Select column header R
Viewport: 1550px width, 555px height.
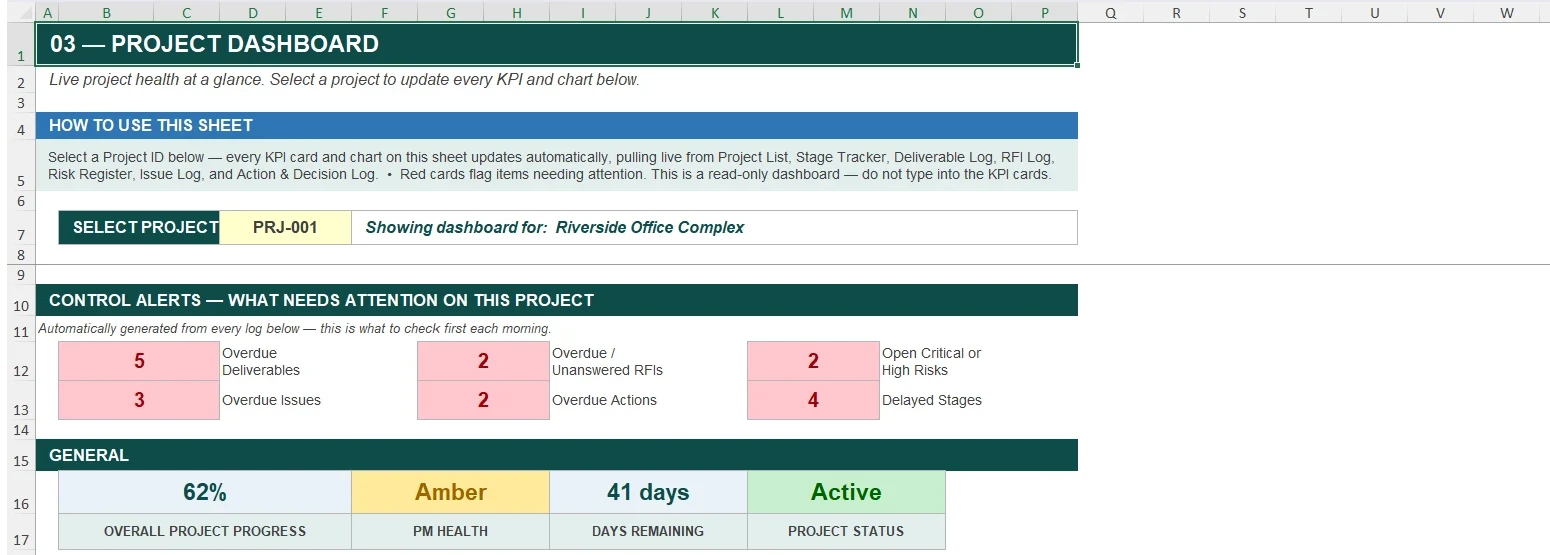point(1176,13)
